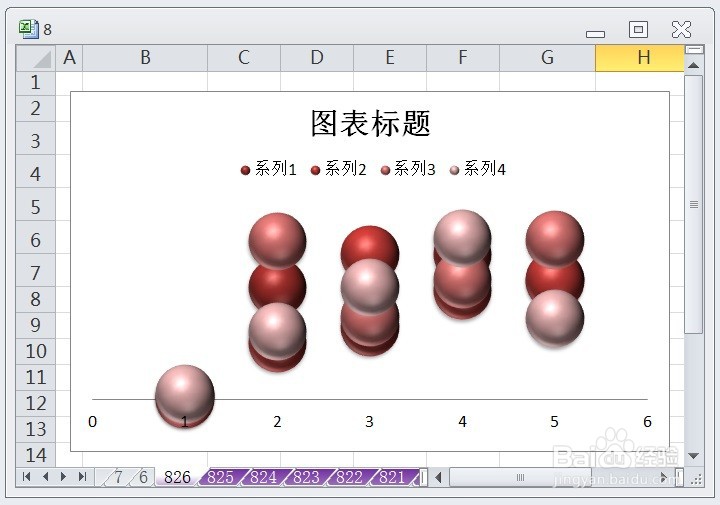Select column H header

coord(639,58)
